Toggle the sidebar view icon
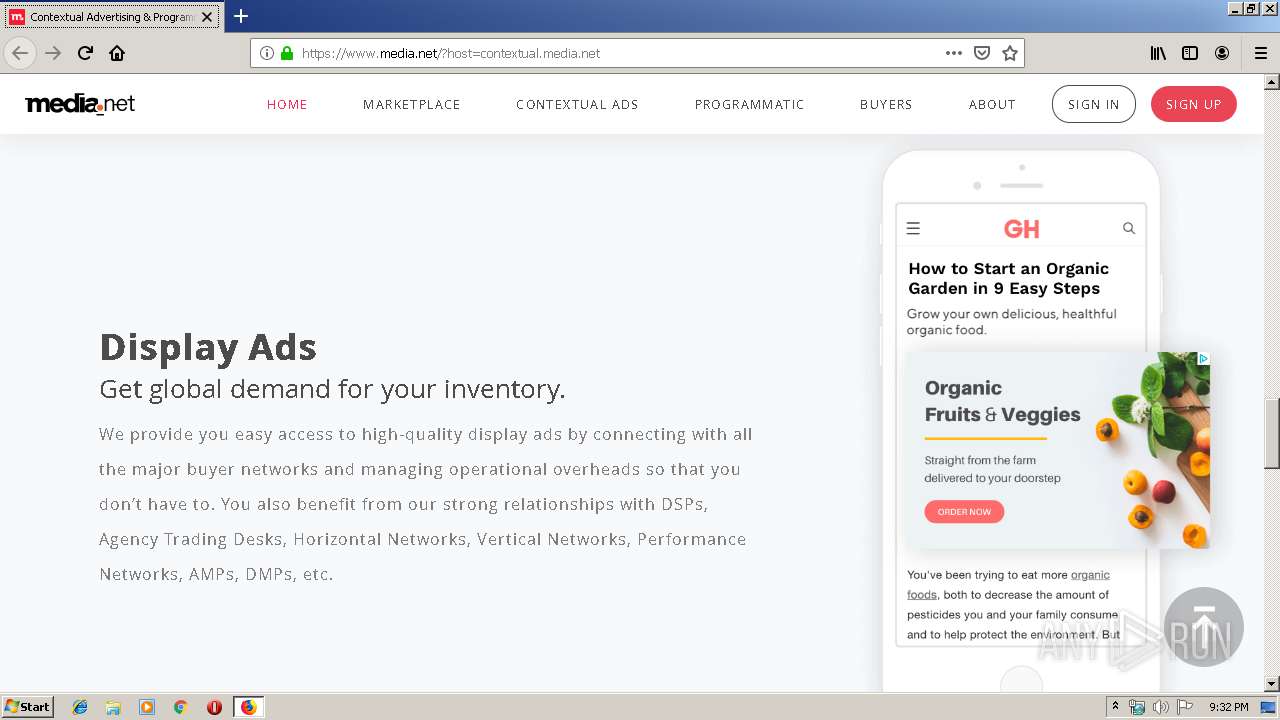 [x=1190, y=53]
